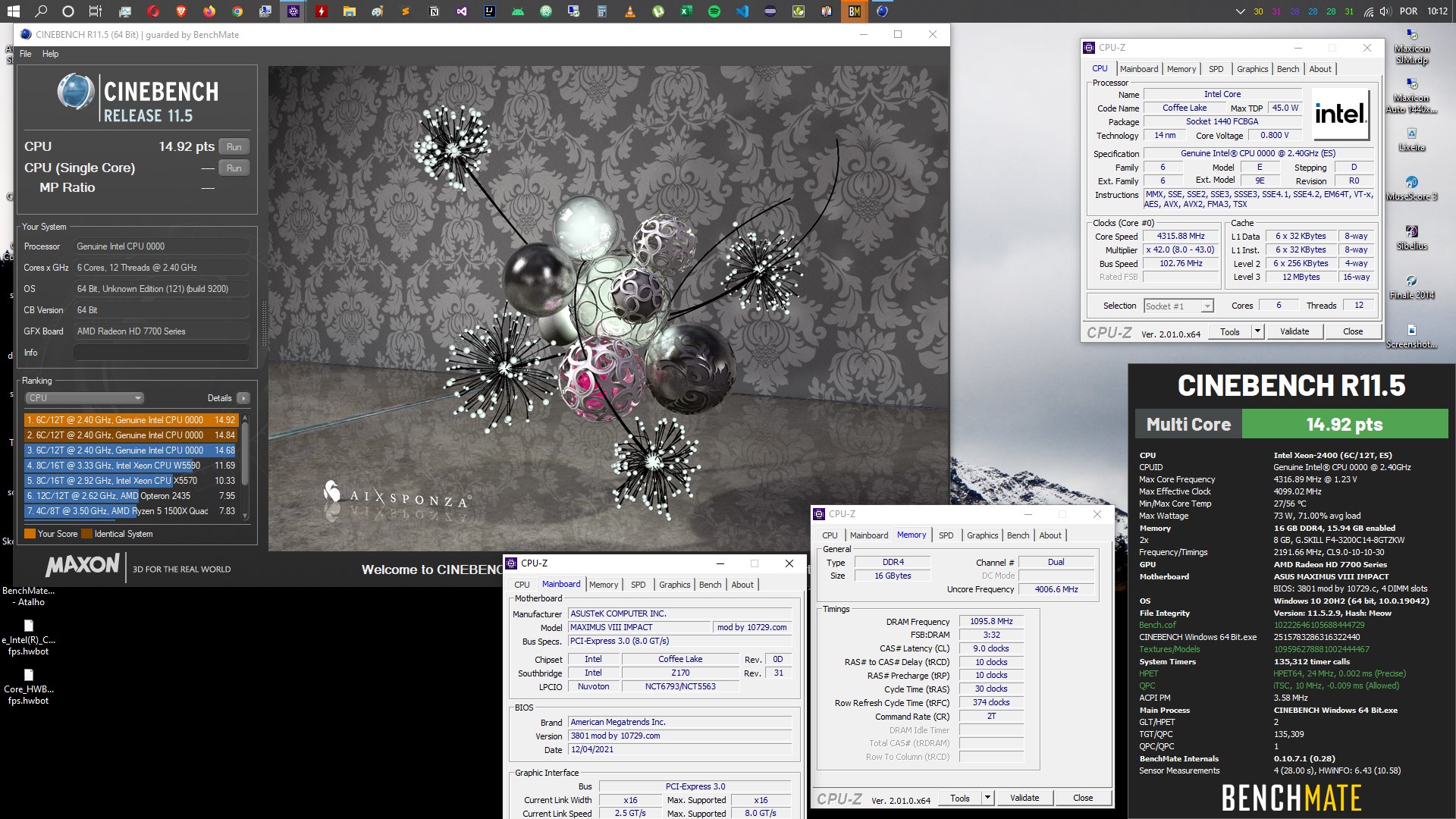Click Validate in top CPU-Z window

[1294, 331]
